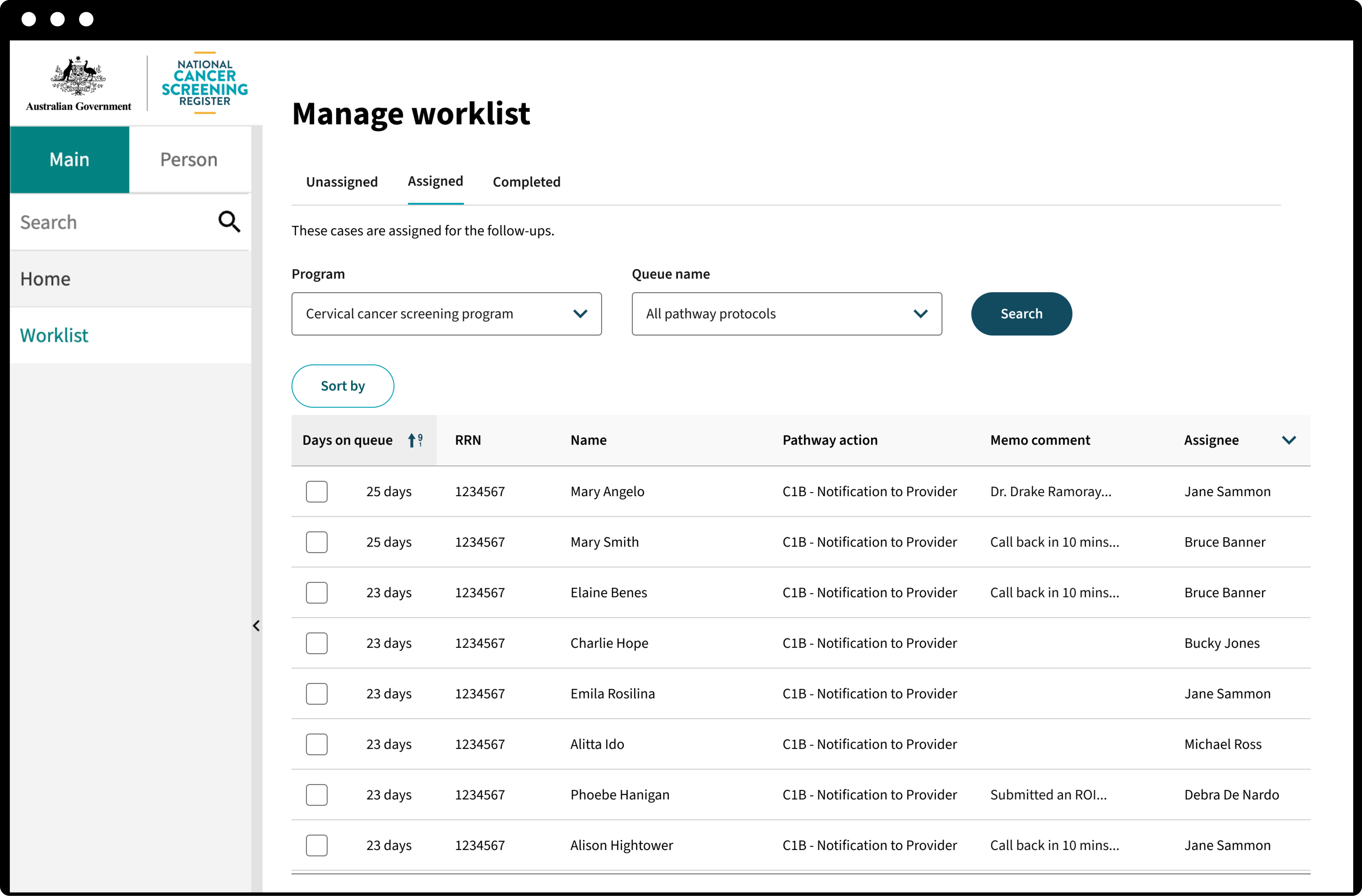Select the Main sidebar tab
The height and width of the screenshot is (896, 1362).
70,159
